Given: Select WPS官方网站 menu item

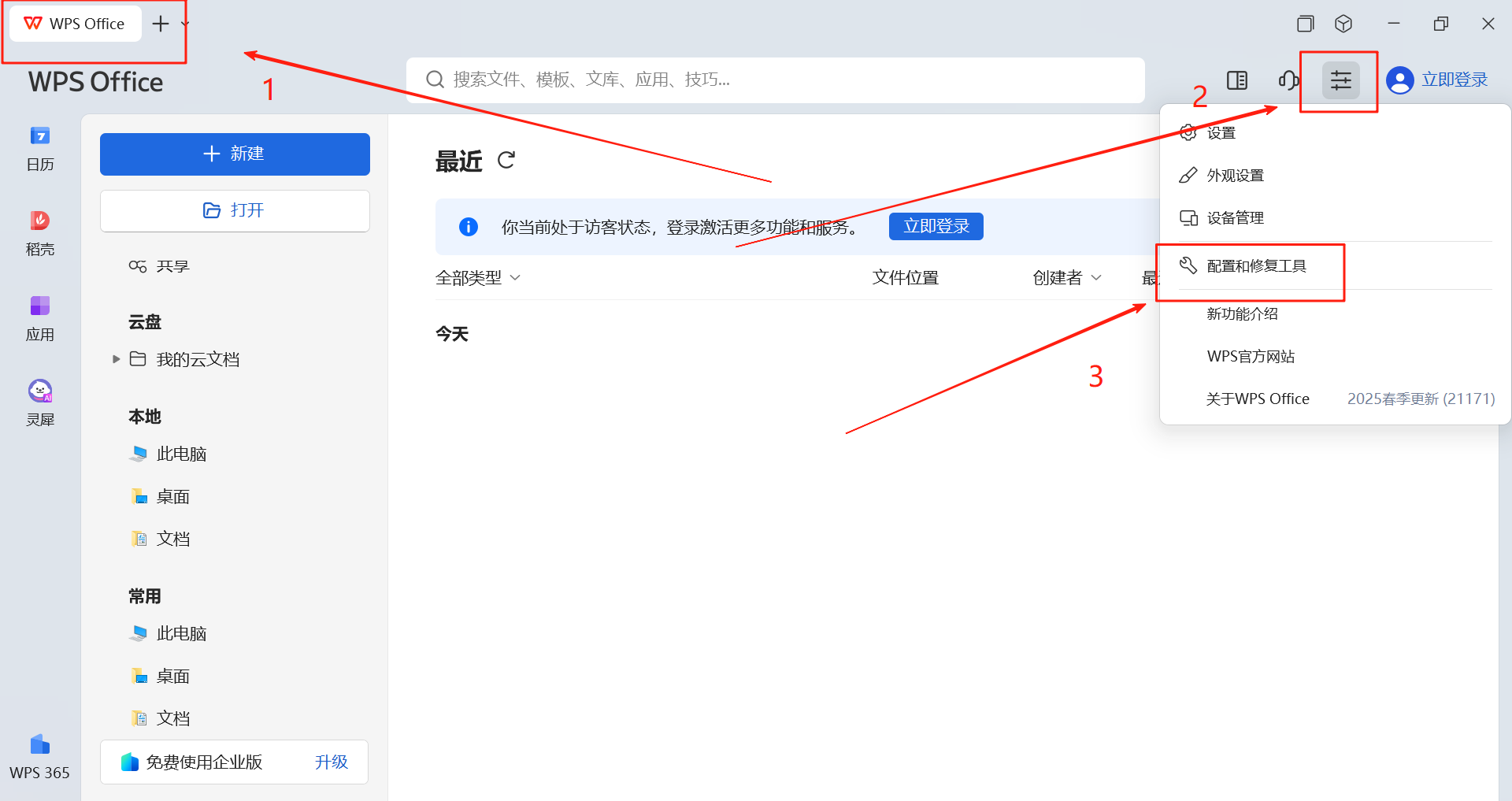Looking at the screenshot, I should pyautogui.click(x=1336, y=356).
